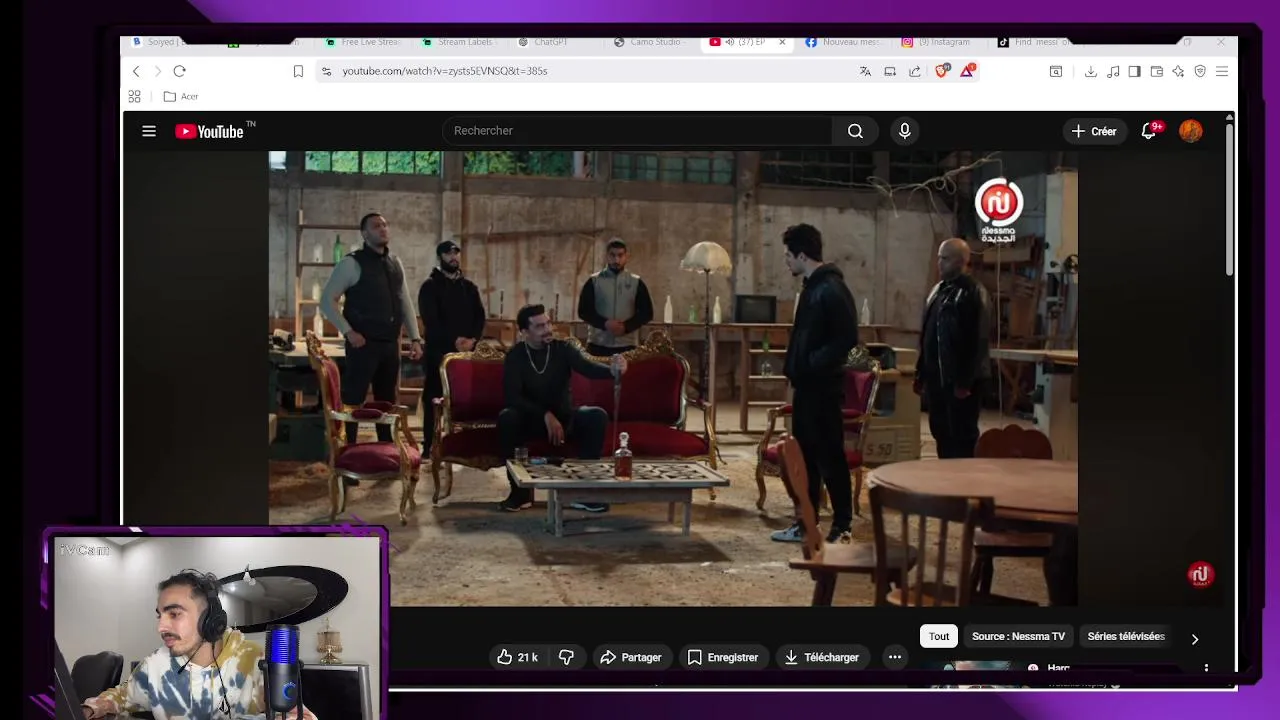Start voice search with microphone icon

[904, 131]
